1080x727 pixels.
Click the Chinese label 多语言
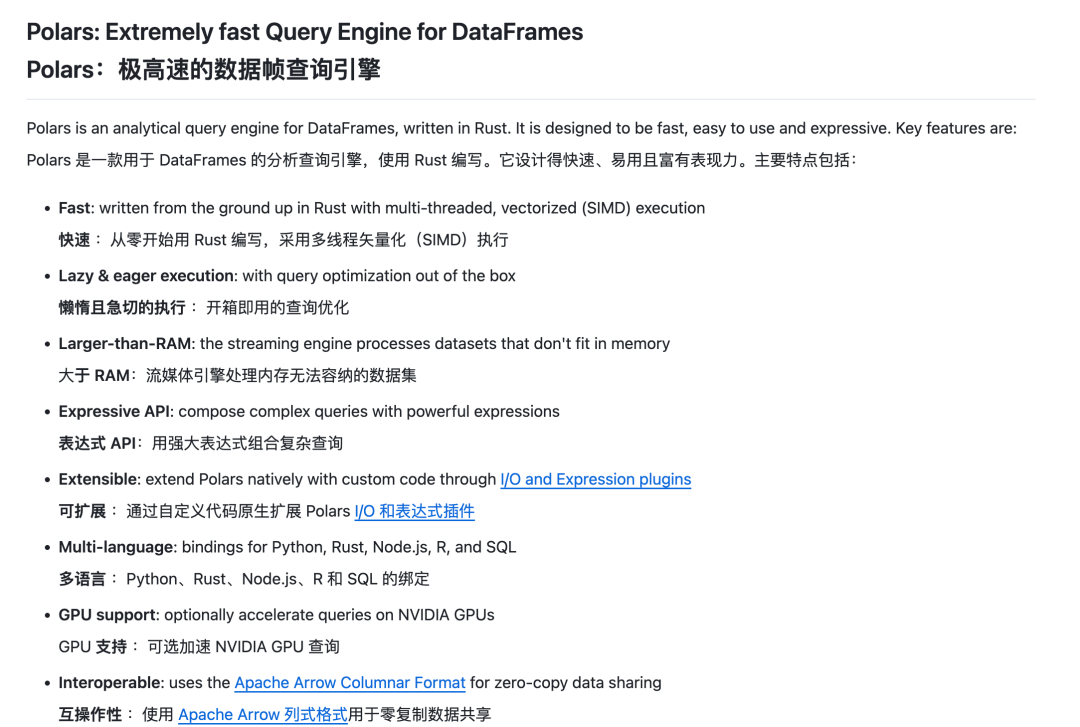pos(82,579)
